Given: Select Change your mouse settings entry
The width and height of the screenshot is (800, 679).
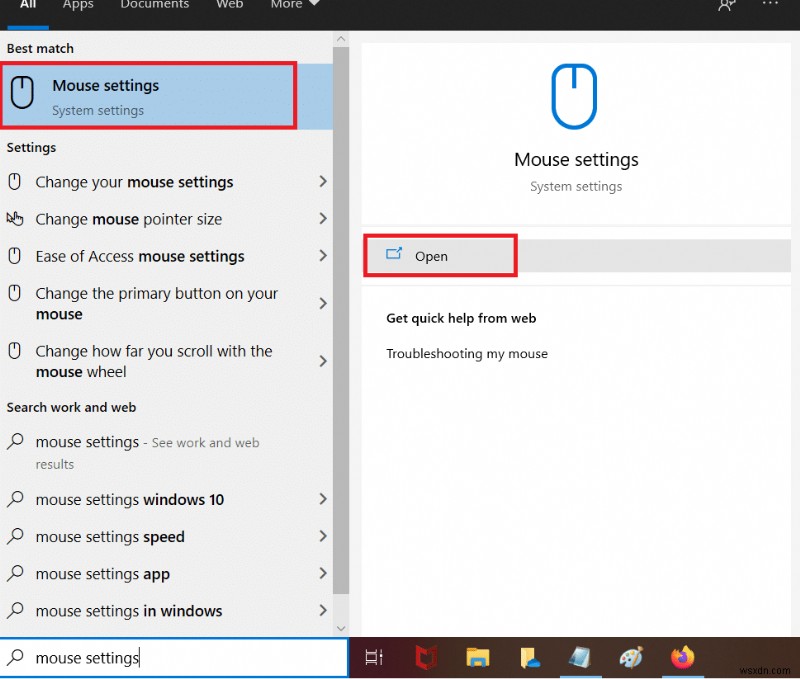Looking at the screenshot, I should 135,182.
